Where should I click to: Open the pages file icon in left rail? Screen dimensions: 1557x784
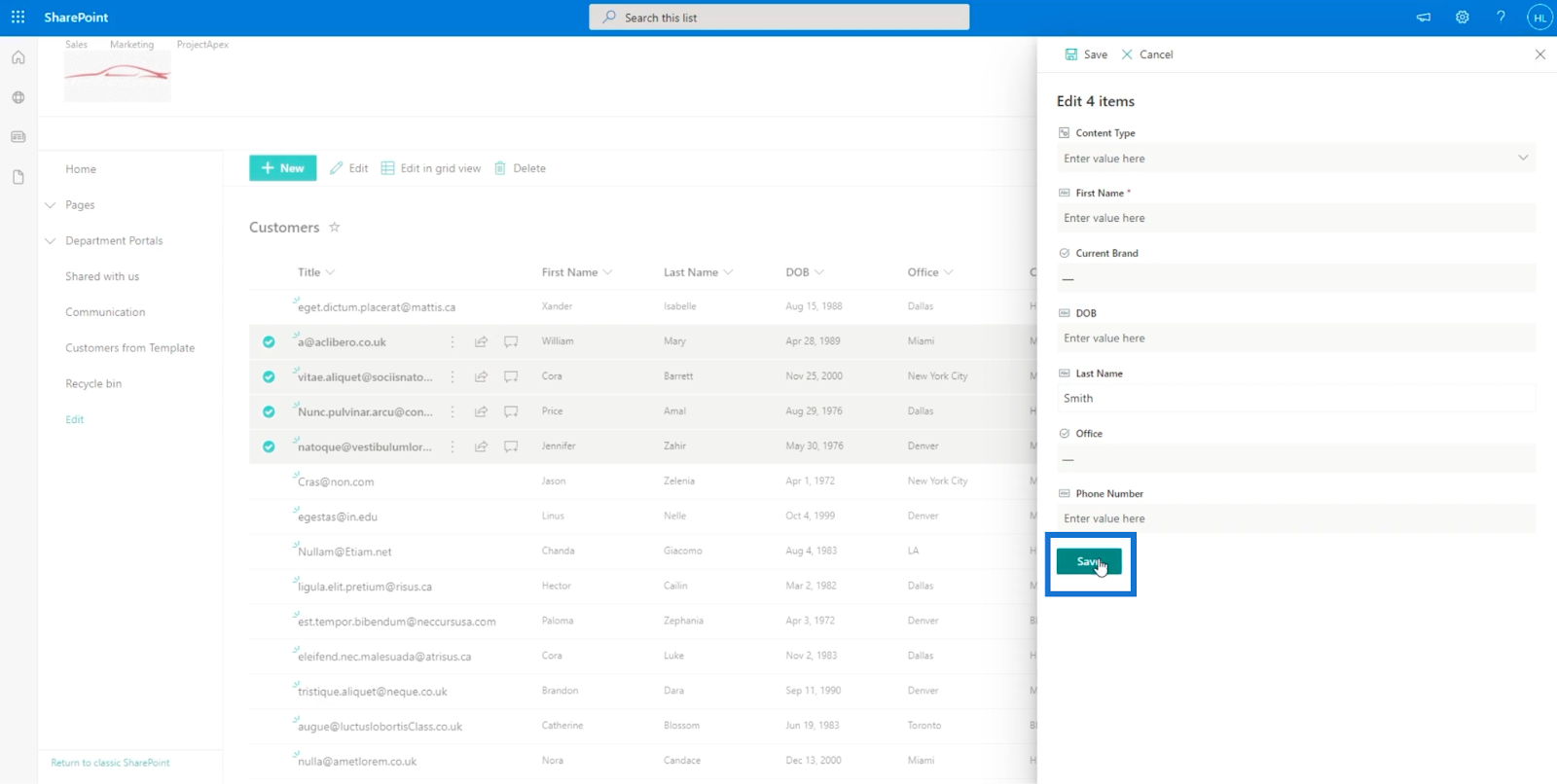18,177
